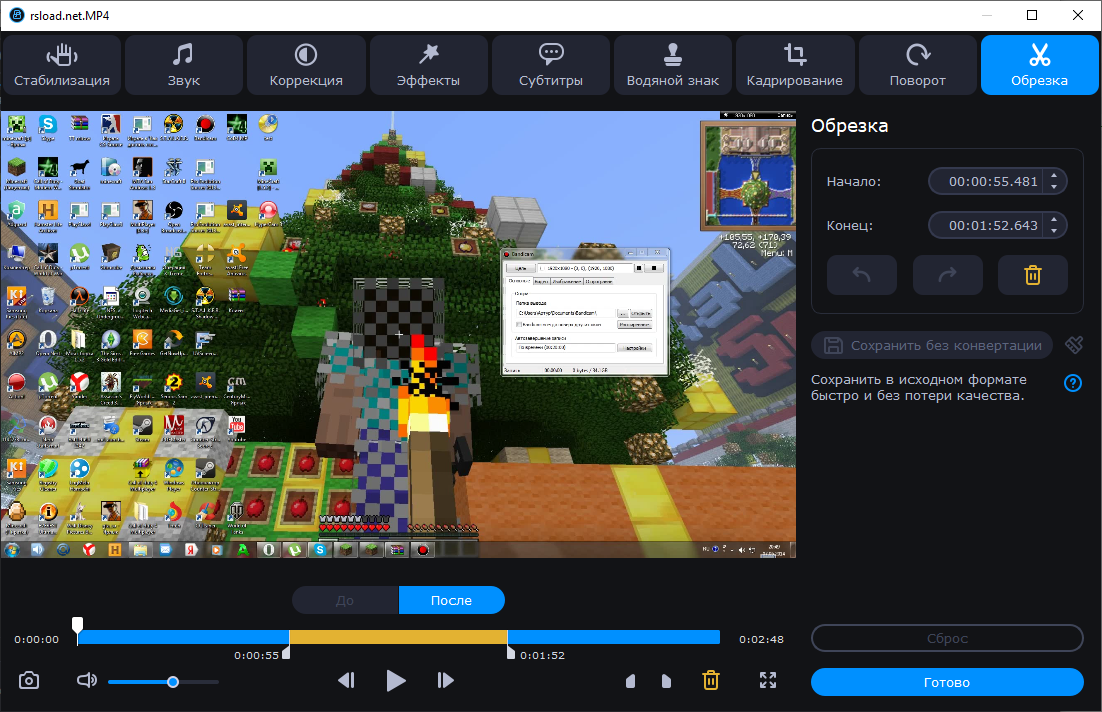Click the rsload.net.MP4 window title
Screen dimensions: 1102x712
tap(70, 15)
